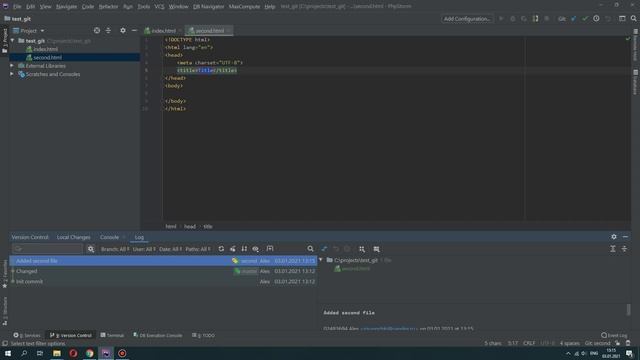Viewport: 640px width, 360px height.
Task: Open Services tool window
Action: pos(27,335)
